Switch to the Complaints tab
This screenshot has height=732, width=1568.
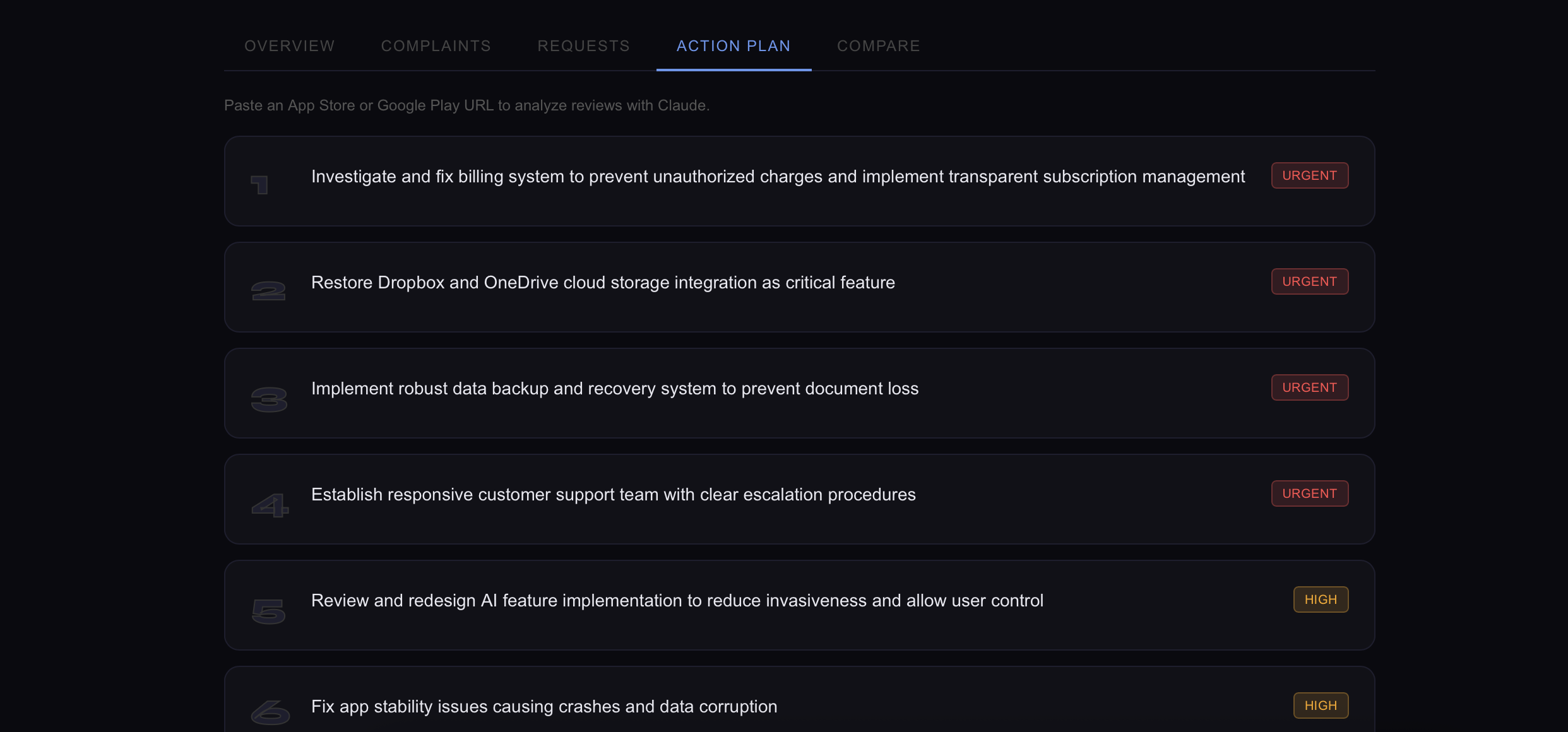click(x=436, y=46)
